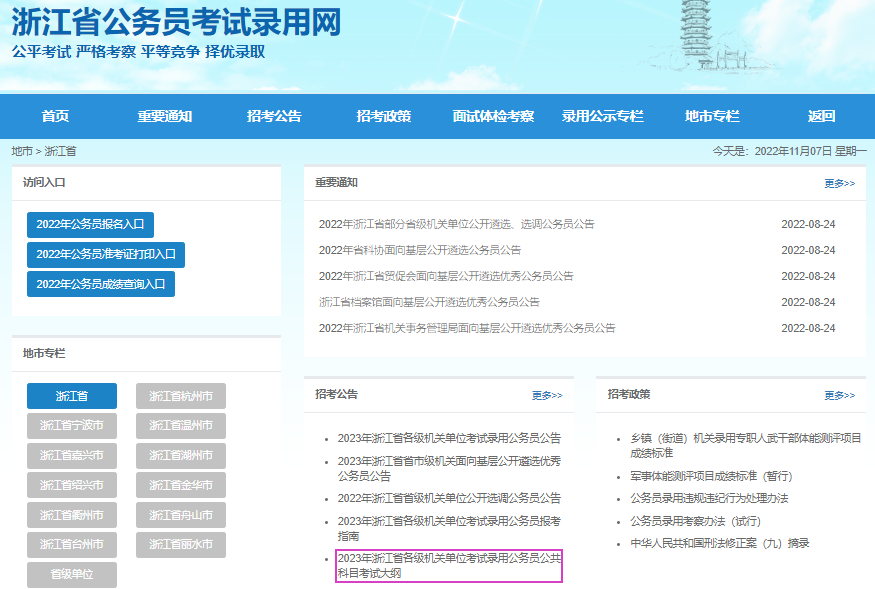Click 地市 in the breadcrumb path
Viewport: 875px width, 589px height.
tap(22, 151)
